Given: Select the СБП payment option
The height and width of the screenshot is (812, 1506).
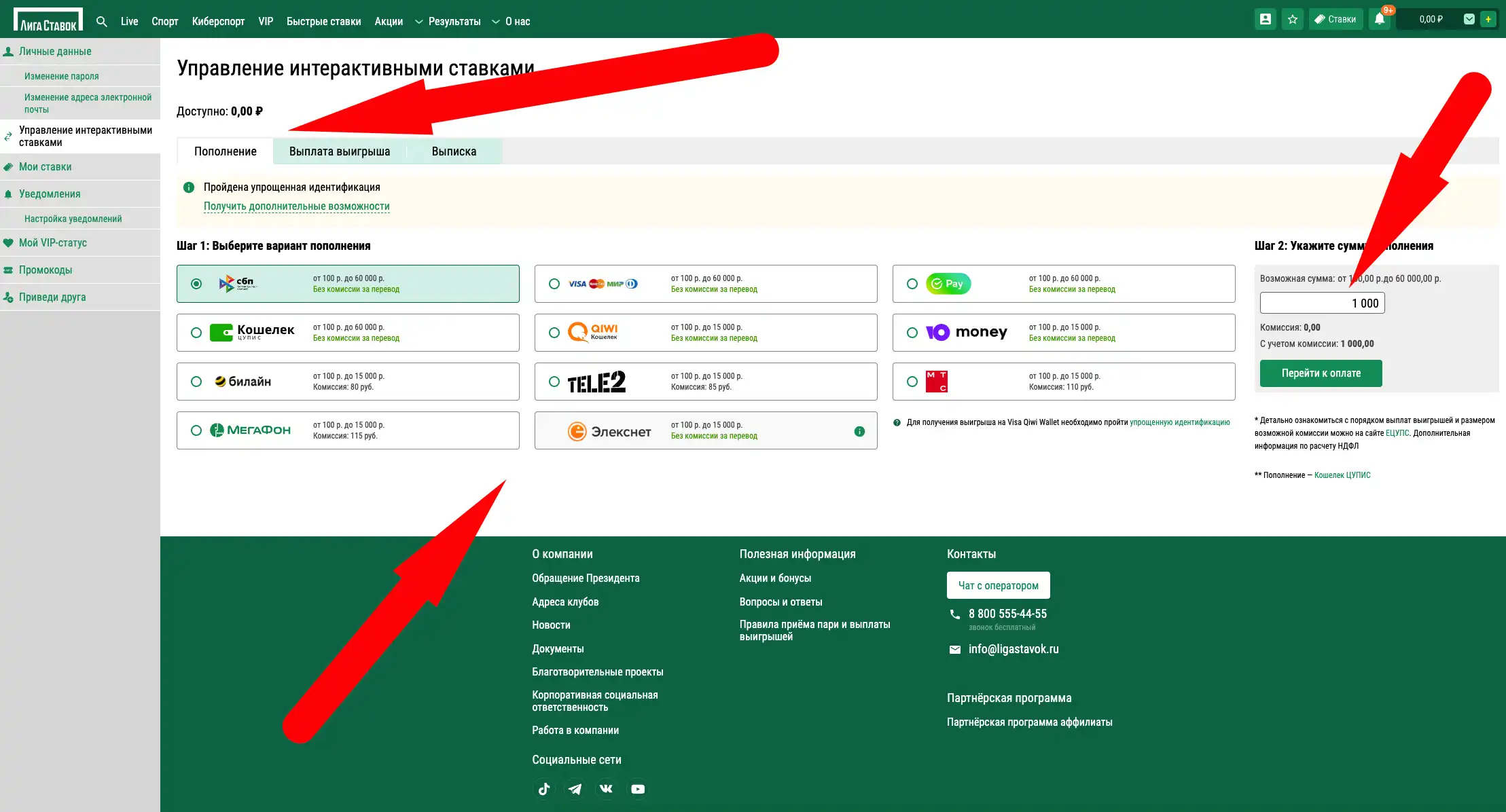Looking at the screenshot, I should click(348, 284).
